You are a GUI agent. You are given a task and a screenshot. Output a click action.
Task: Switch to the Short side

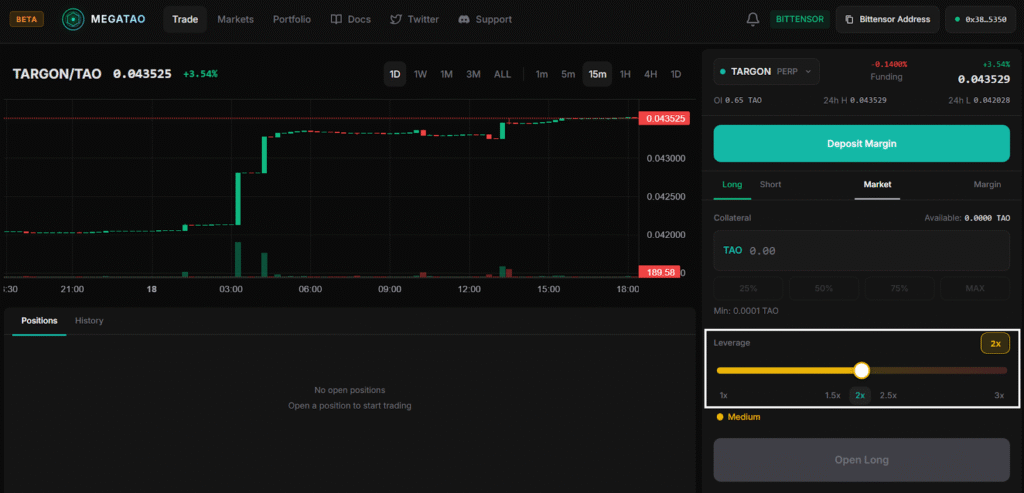770,184
